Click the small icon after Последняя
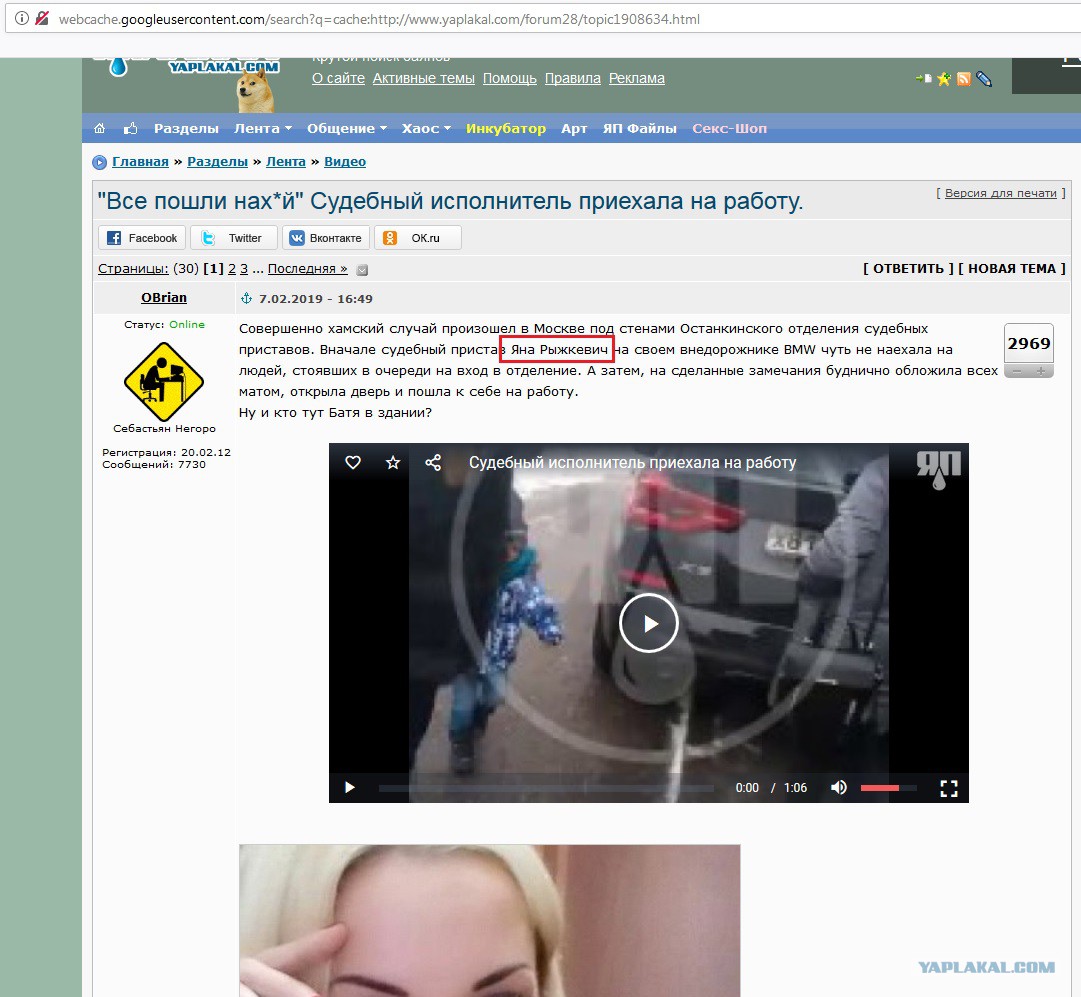The height and width of the screenshot is (997, 1081). [x=362, y=270]
